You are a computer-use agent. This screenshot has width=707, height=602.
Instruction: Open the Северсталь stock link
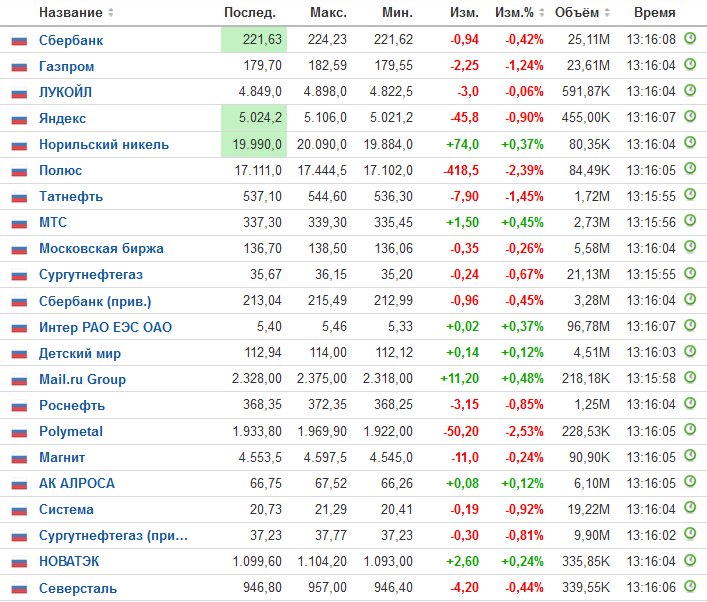point(78,588)
